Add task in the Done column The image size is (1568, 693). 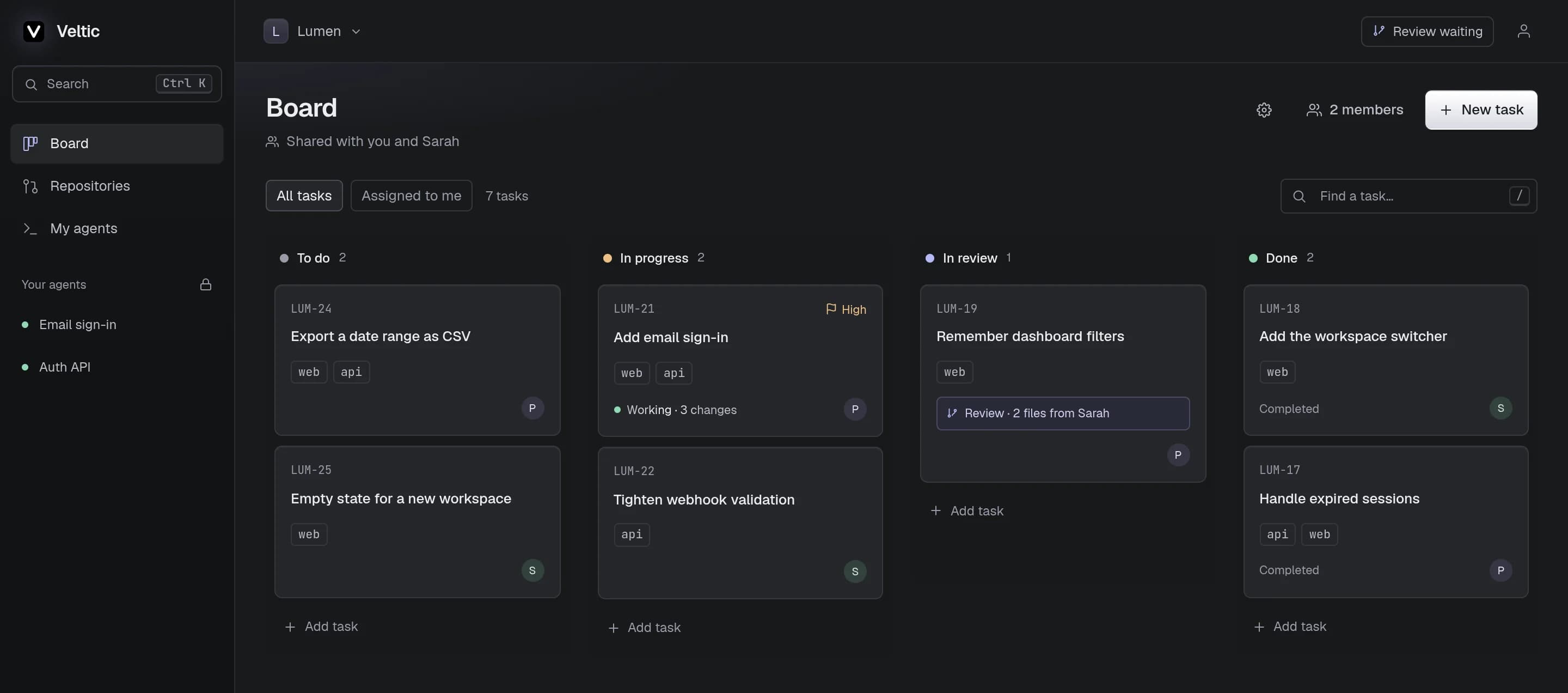(x=1290, y=627)
